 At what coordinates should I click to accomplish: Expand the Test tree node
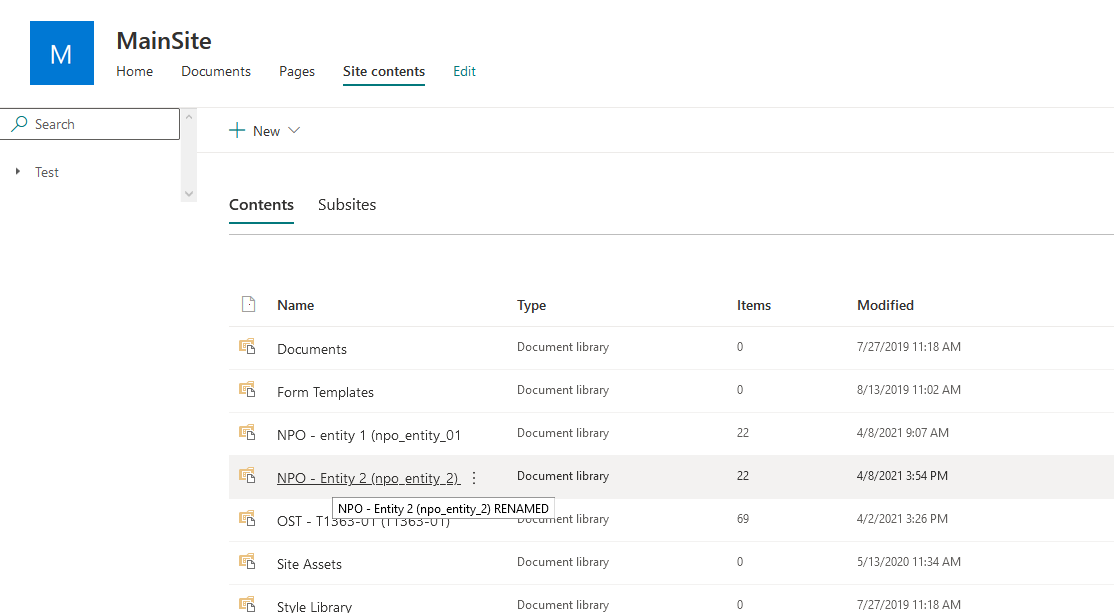pos(18,171)
